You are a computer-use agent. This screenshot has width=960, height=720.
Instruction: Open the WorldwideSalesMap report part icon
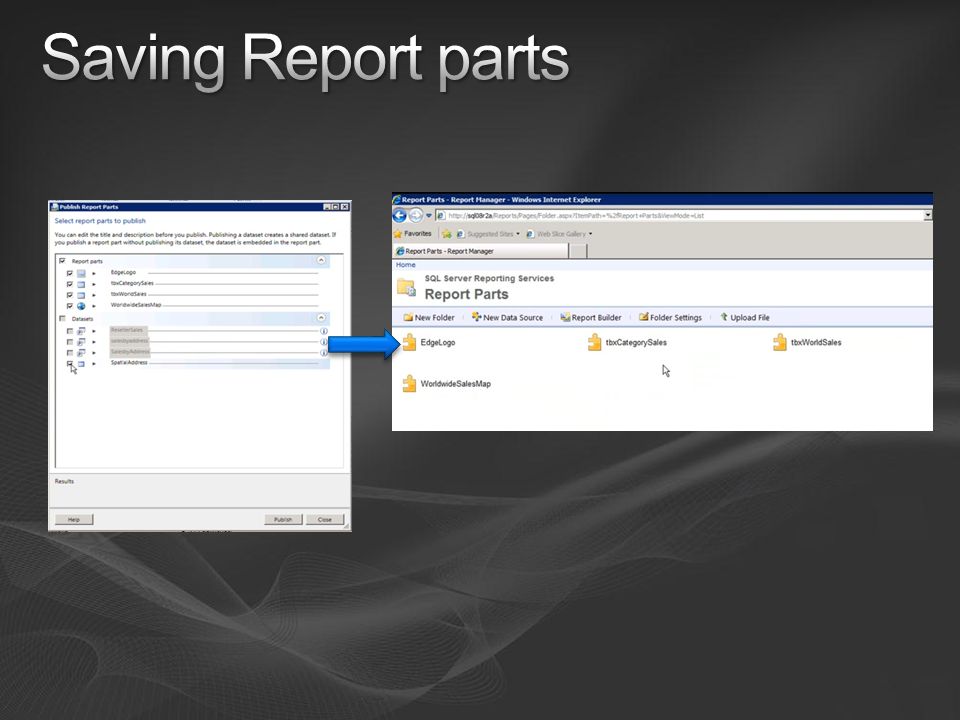pos(409,383)
